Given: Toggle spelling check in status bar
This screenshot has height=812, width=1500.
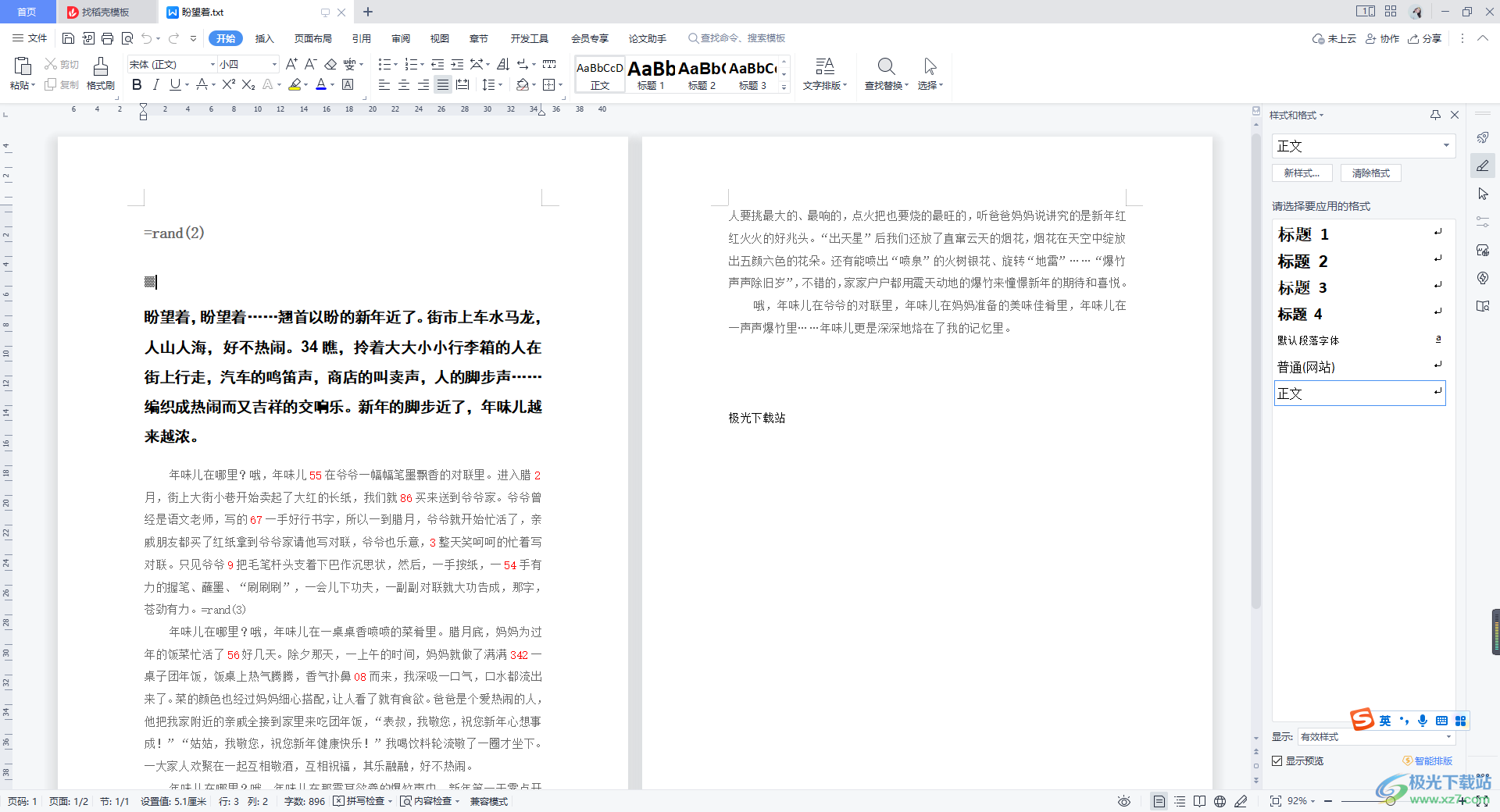Looking at the screenshot, I should (x=362, y=801).
